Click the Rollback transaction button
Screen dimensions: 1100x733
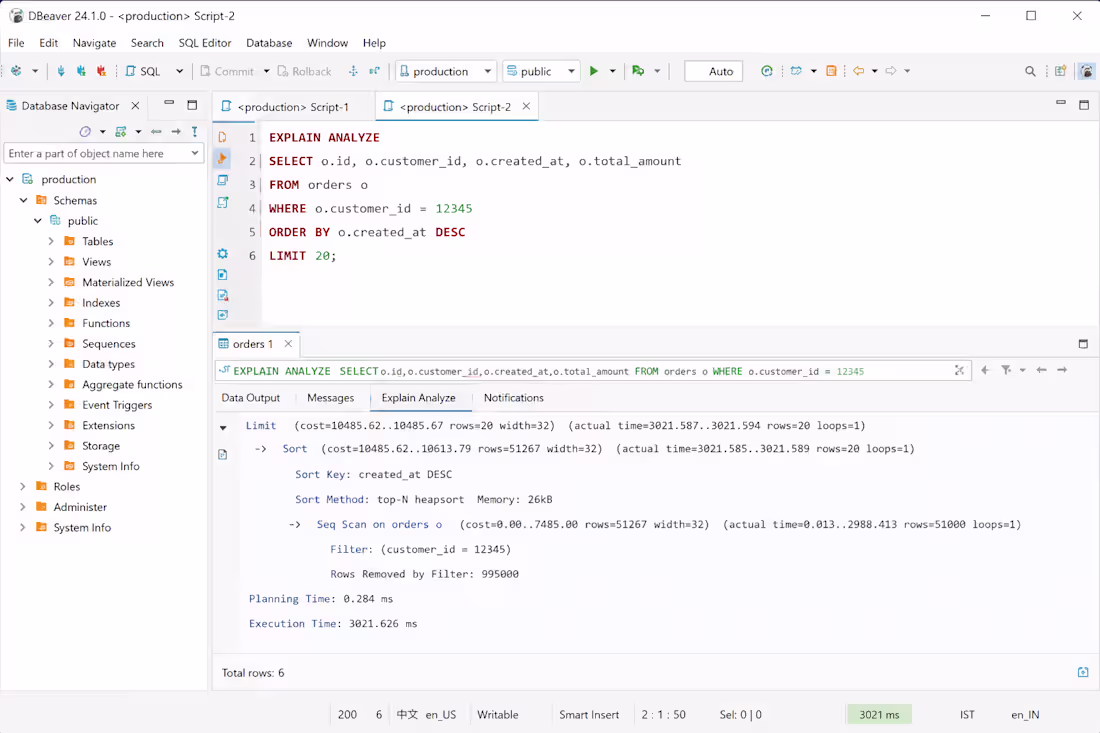tap(304, 71)
